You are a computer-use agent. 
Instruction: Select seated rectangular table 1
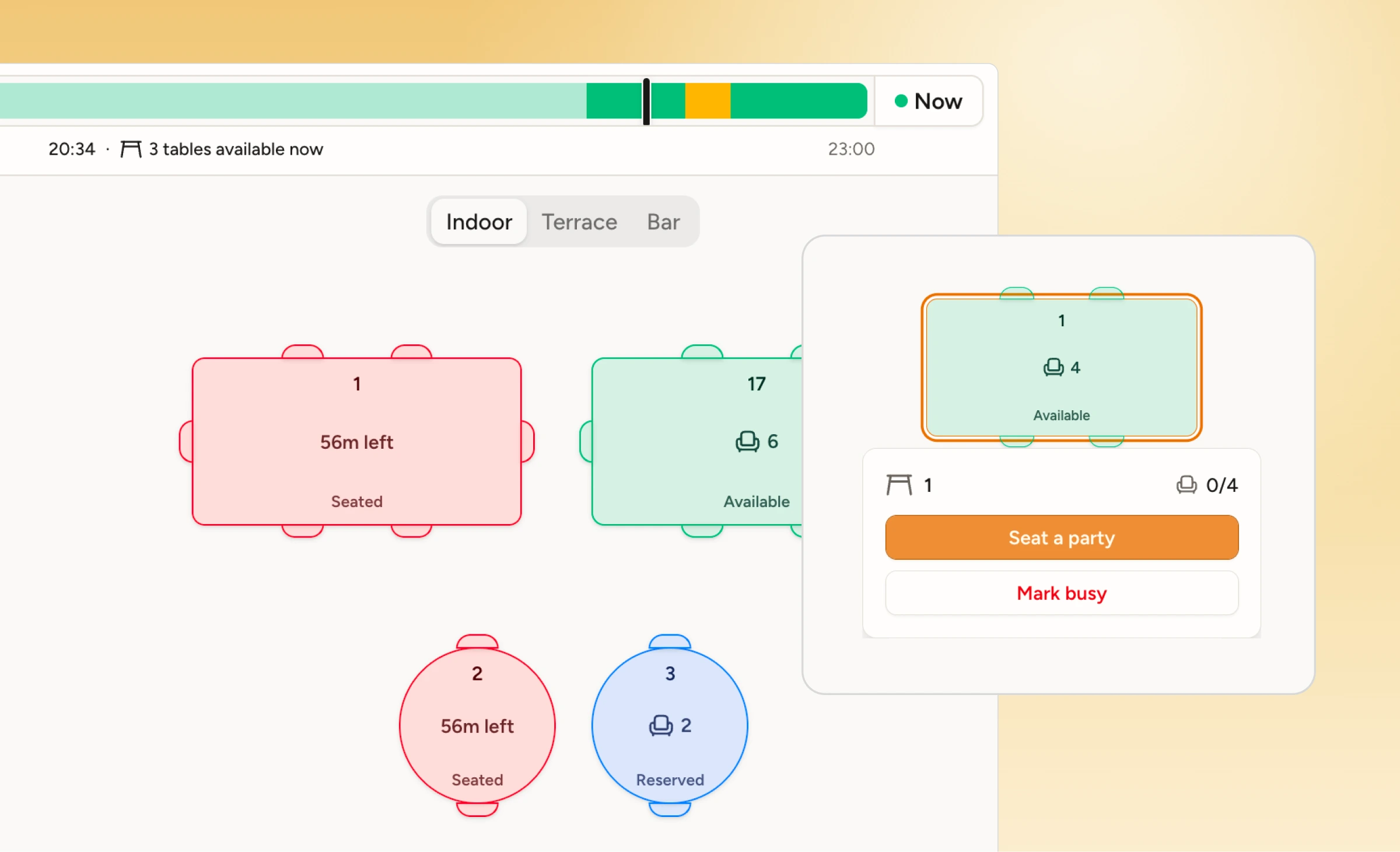coord(356,441)
